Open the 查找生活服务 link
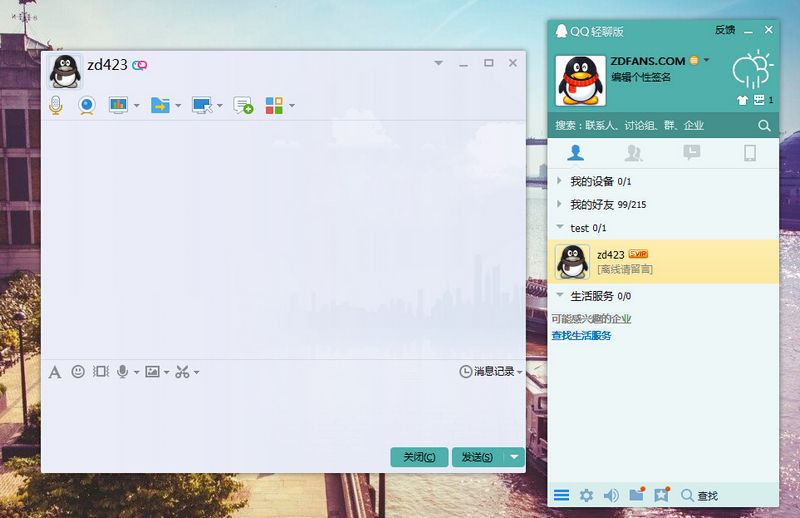Image resolution: width=800 pixels, height=518 pixels. pyautogui.click(x=581, y=336)
